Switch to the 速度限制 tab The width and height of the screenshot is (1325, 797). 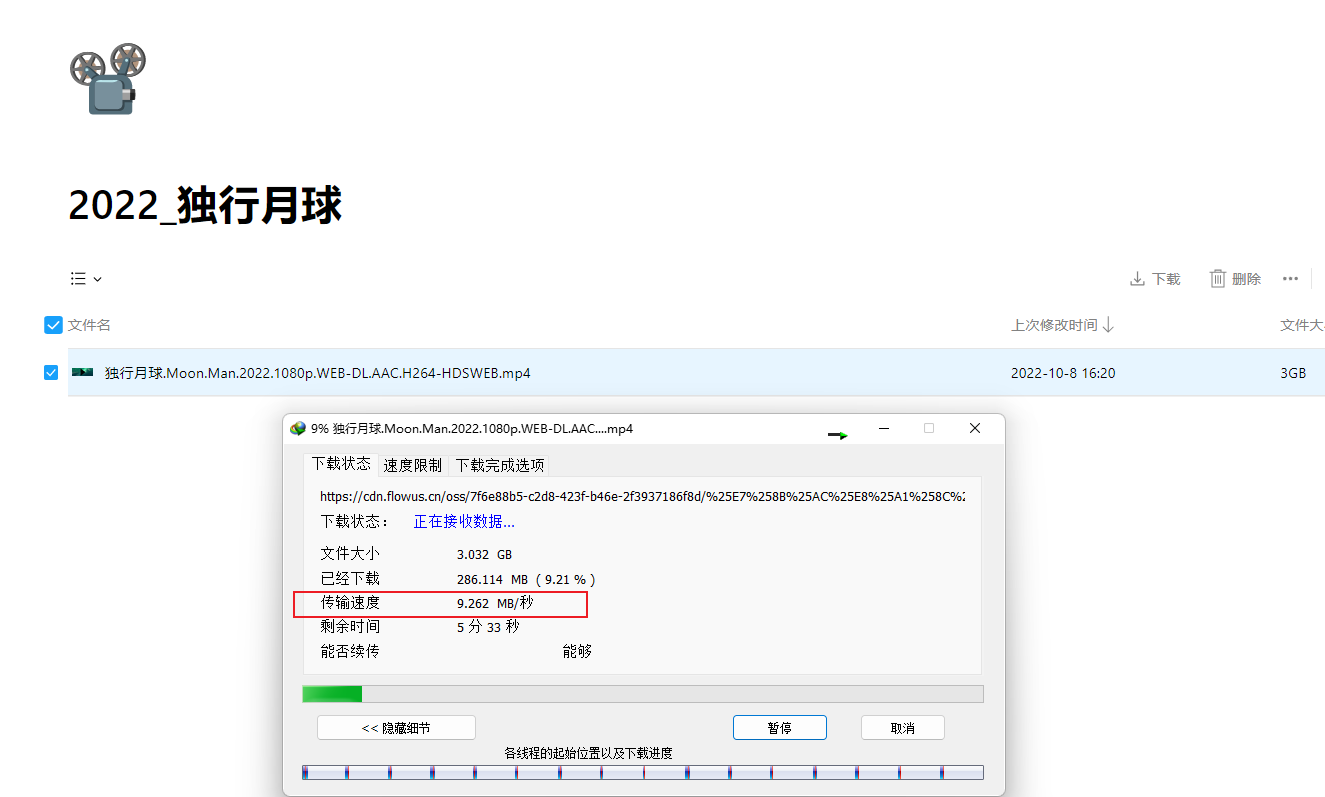pyautogui.click(x=412, y=465)
